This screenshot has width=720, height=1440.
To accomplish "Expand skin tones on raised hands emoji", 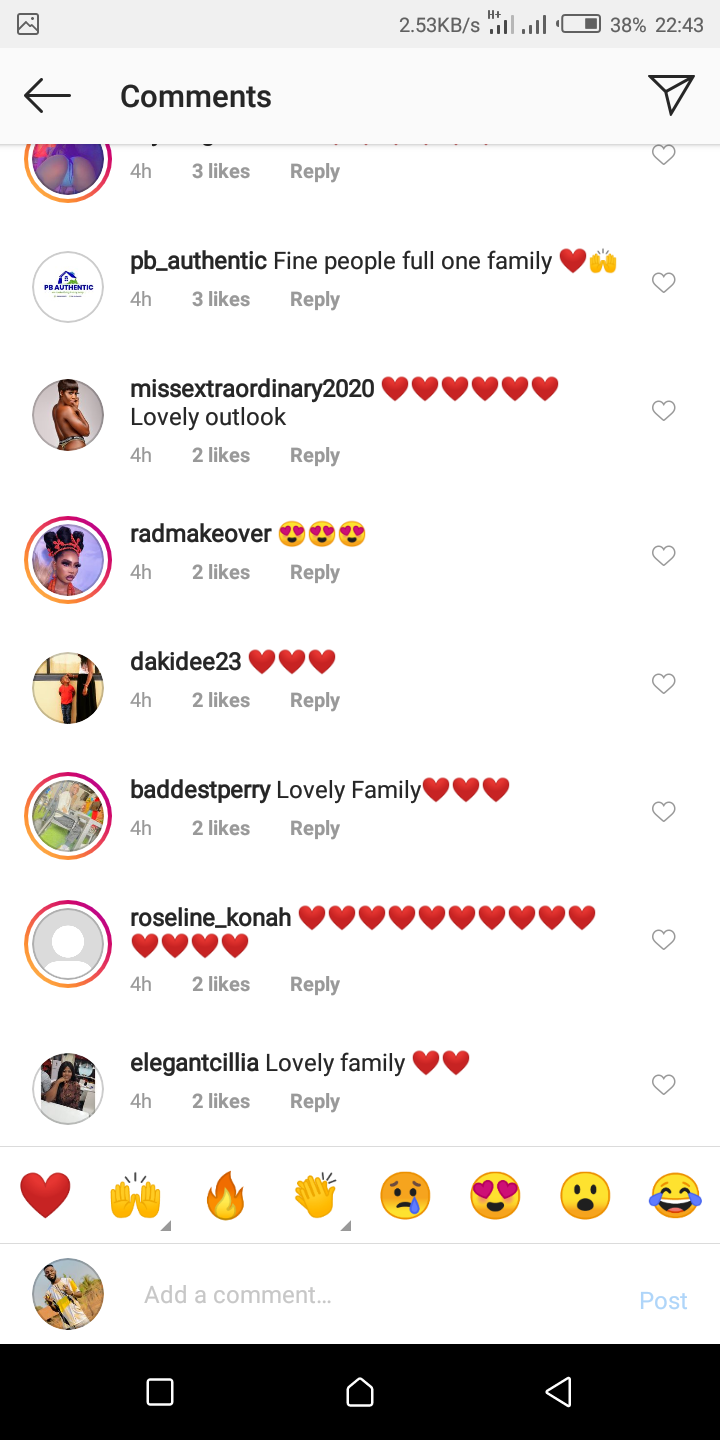I will pyautogui.click(x=165, y=1226).
